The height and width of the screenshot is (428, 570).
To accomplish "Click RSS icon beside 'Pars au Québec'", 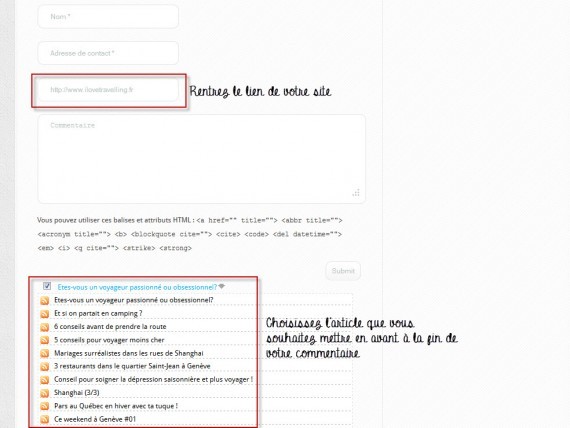I will [45, 406].
